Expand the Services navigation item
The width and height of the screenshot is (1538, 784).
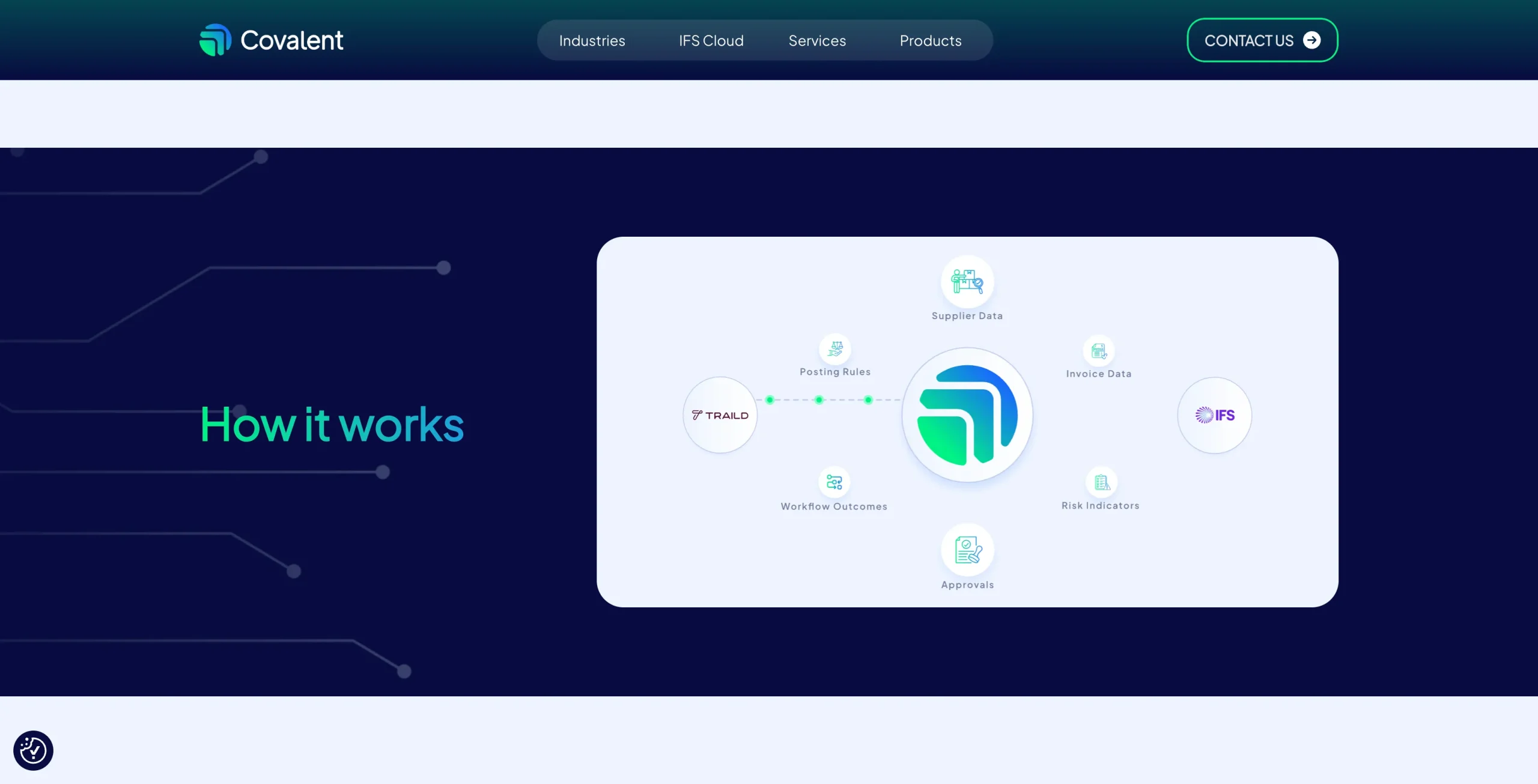[816, 41]
